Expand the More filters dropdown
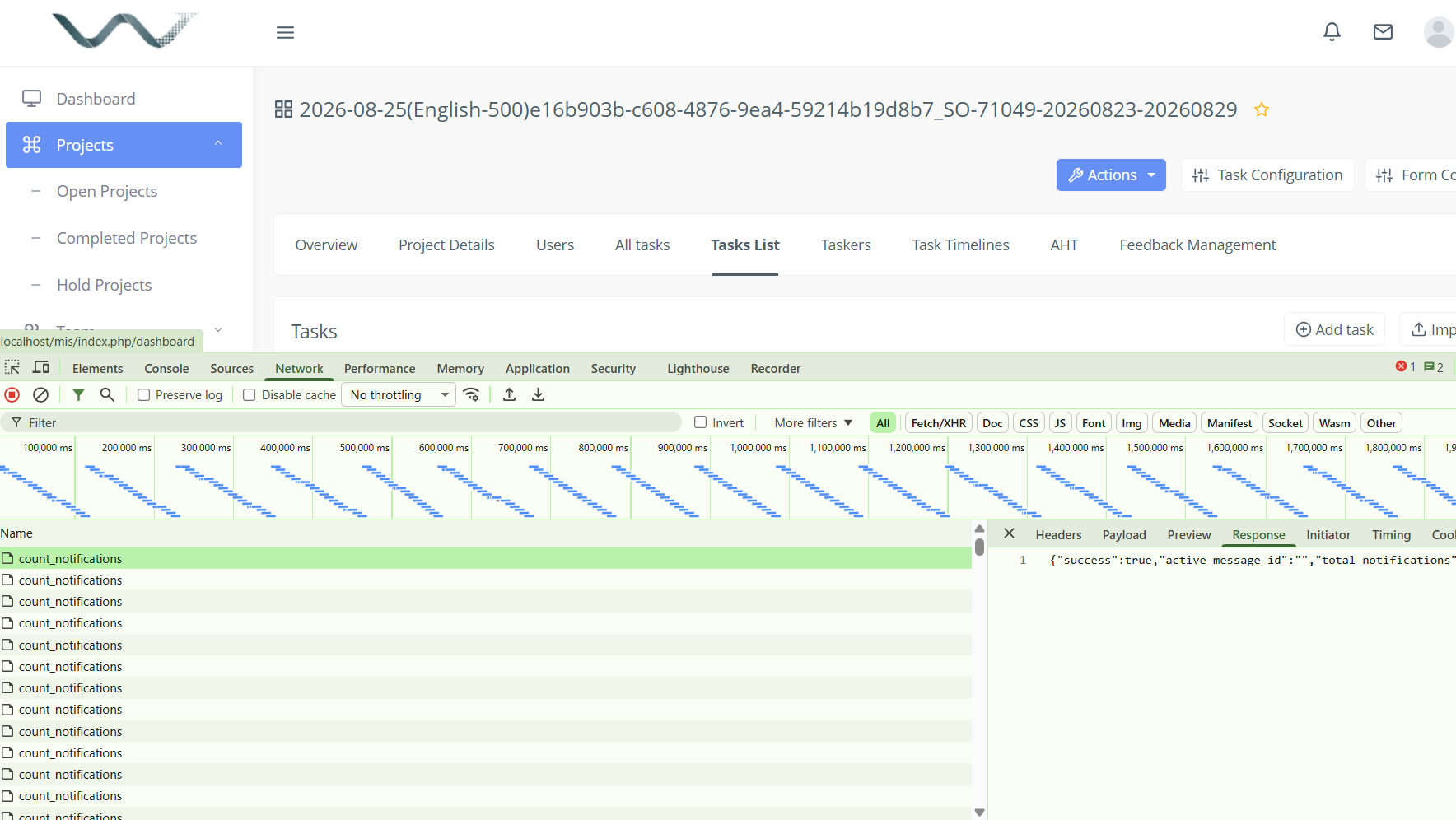The image size is (1456, 820). click(813, 422)
